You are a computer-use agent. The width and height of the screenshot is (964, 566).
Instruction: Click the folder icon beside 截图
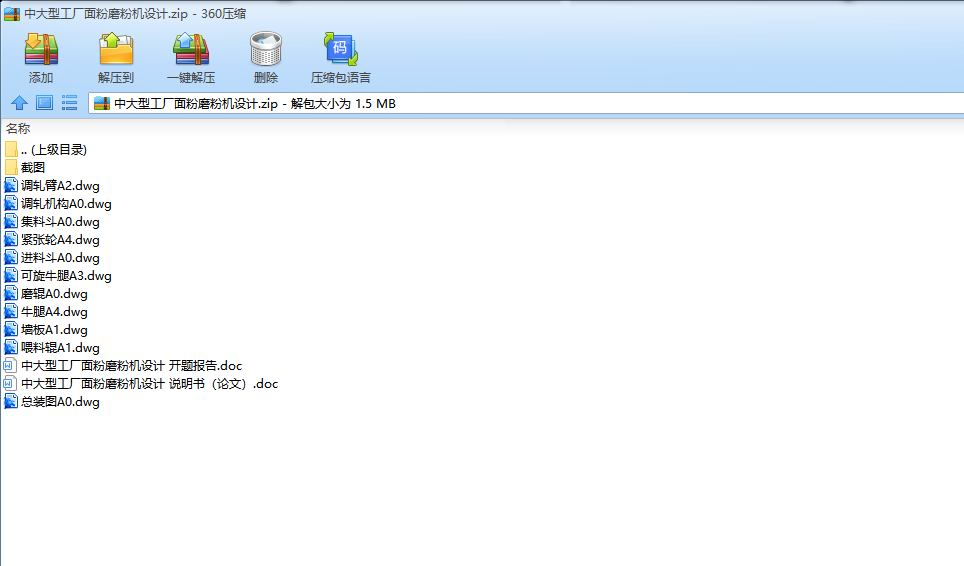click(11, 167)
